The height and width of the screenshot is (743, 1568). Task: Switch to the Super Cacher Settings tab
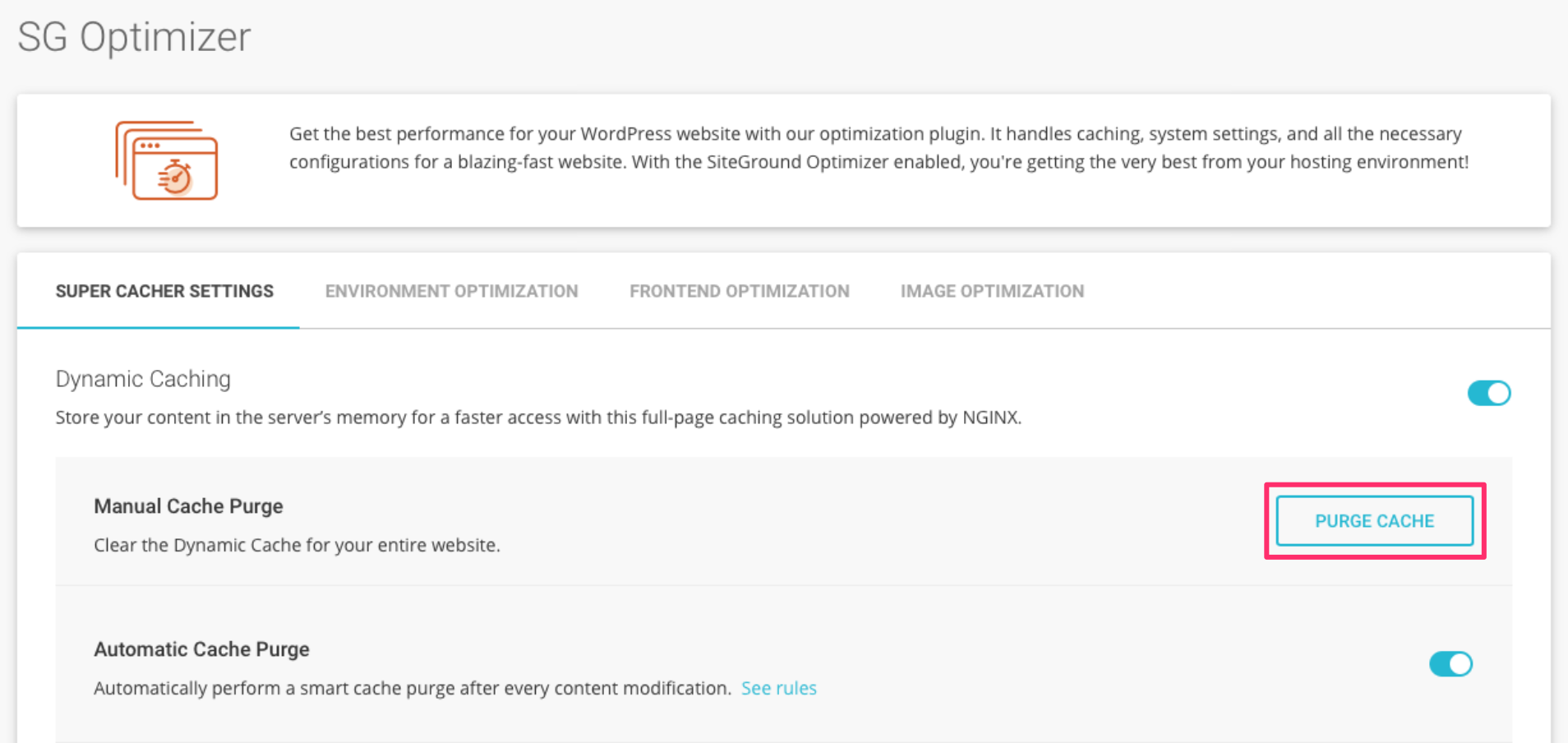coord(164,290)
